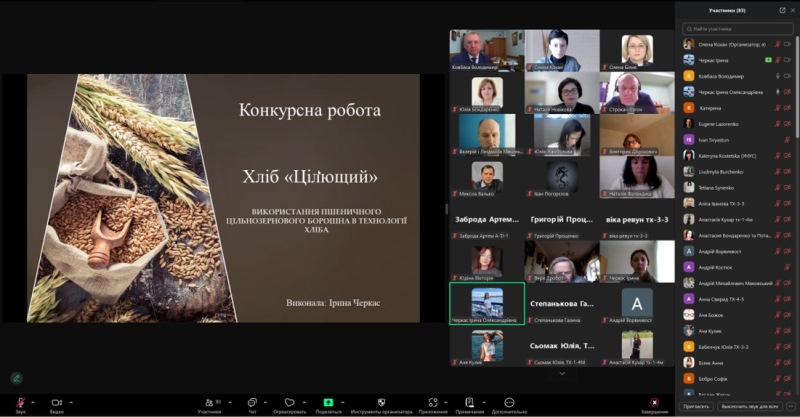Screen dimensions: 800x417
Task: Open reactions with the heart icon
Action: point(289,403)
